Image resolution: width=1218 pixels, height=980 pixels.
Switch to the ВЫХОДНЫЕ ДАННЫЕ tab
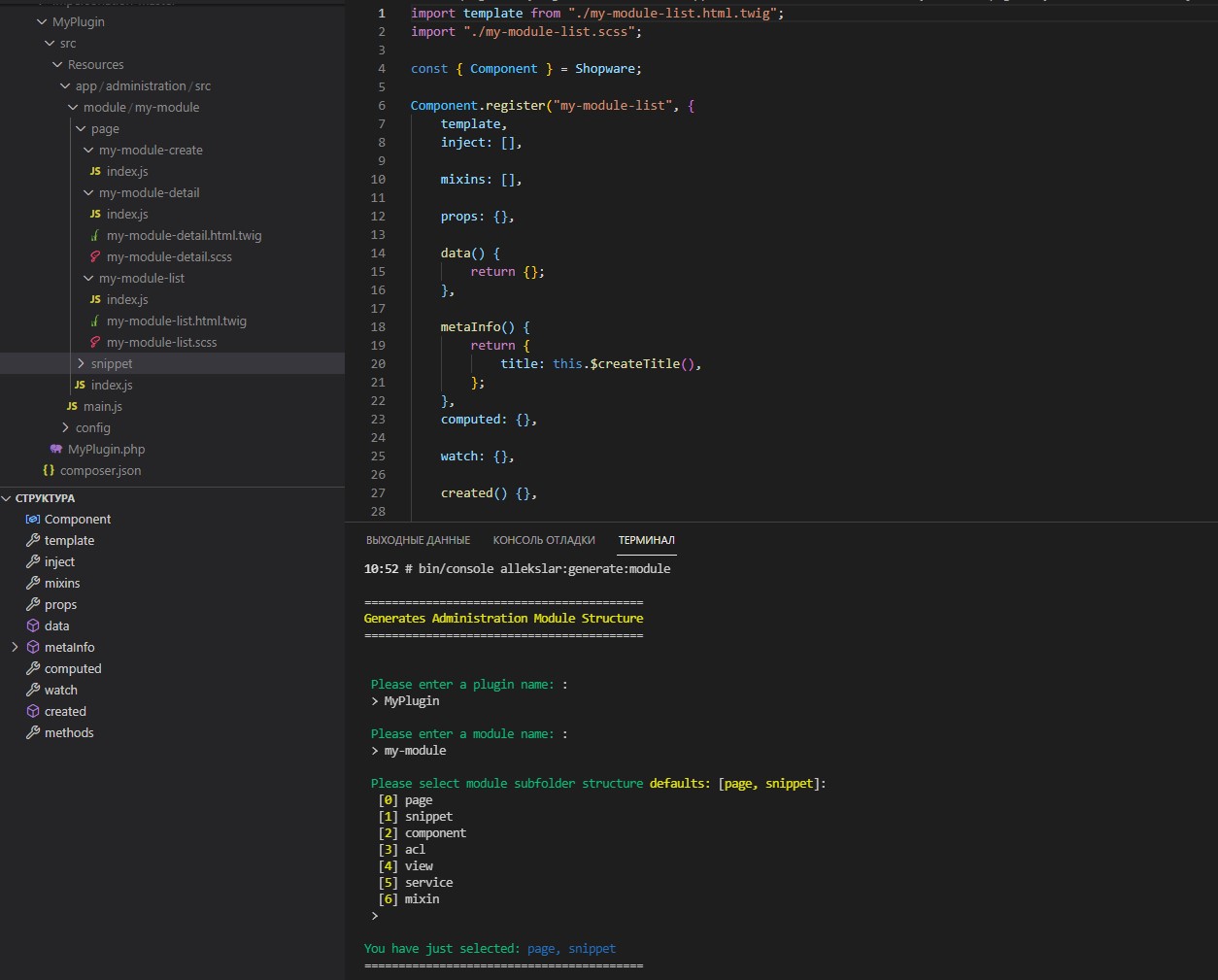click(418, 540)
